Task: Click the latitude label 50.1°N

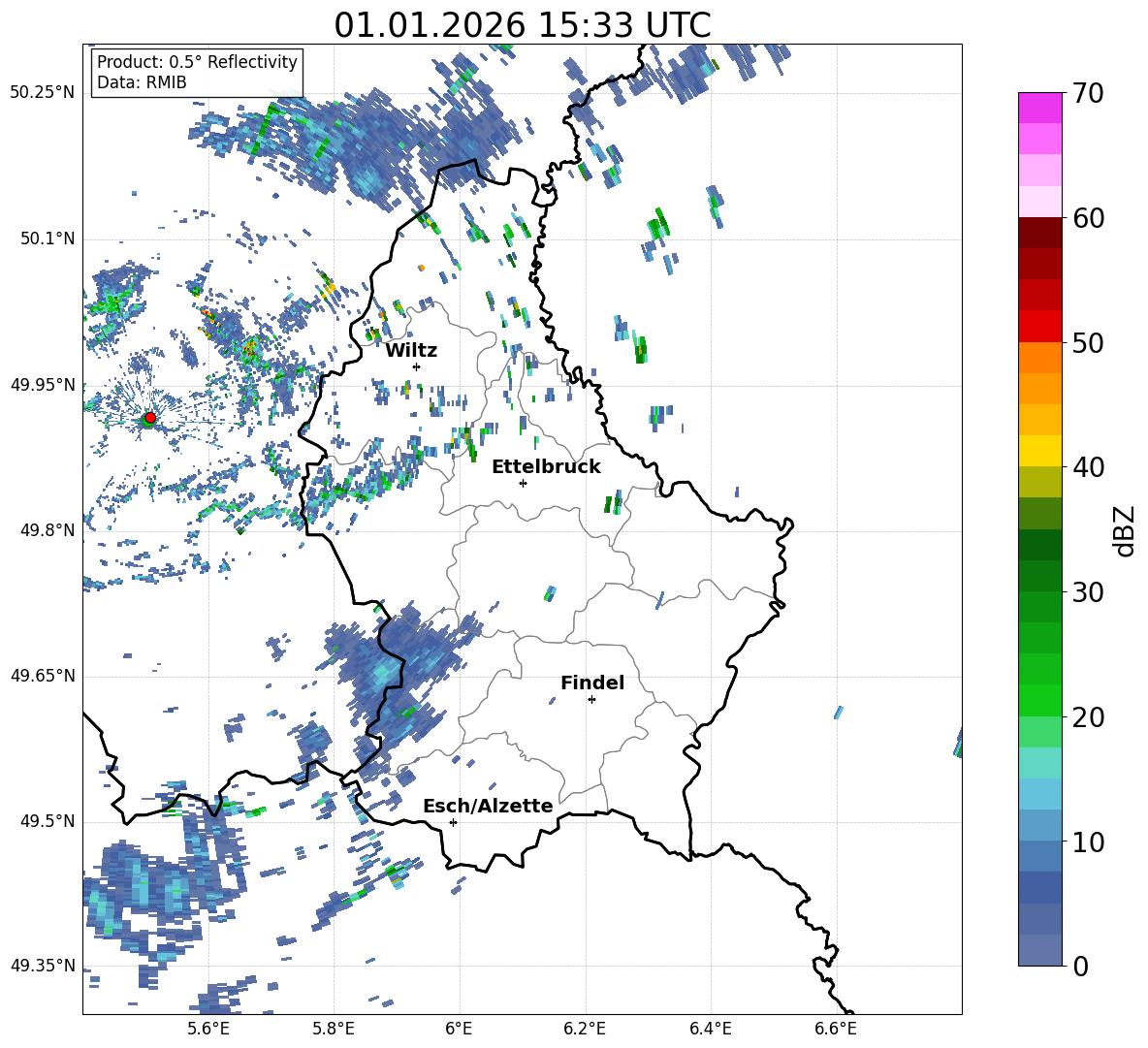Action: coord(48,238)
